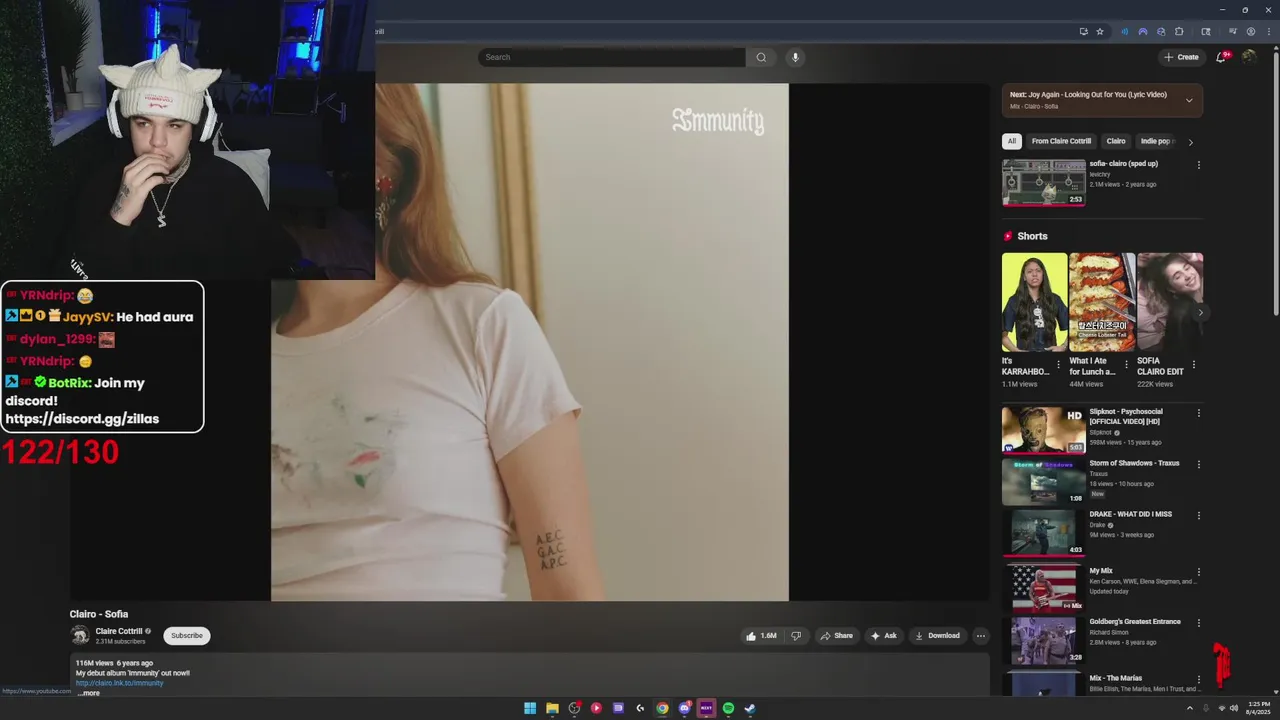Click install app icon in address bar
This screenshot has width=1280, height=720.
[x=1083, y=31]
